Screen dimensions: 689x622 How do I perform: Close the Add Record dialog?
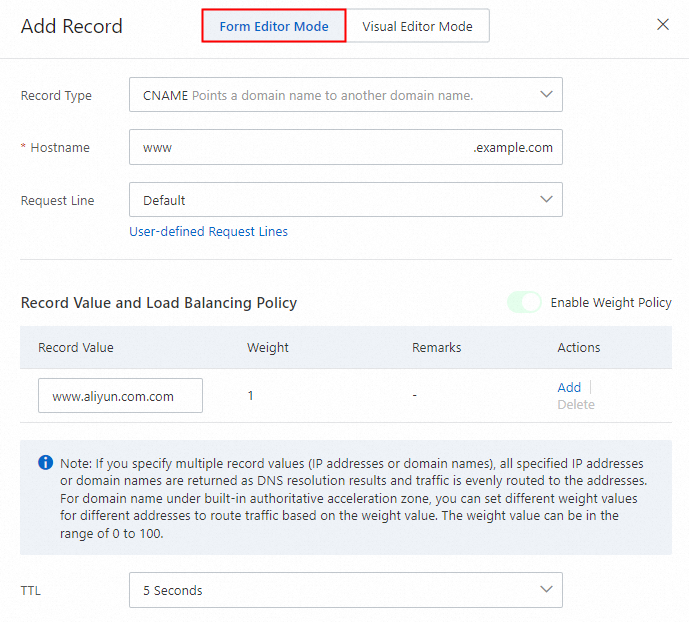point(662,25)
